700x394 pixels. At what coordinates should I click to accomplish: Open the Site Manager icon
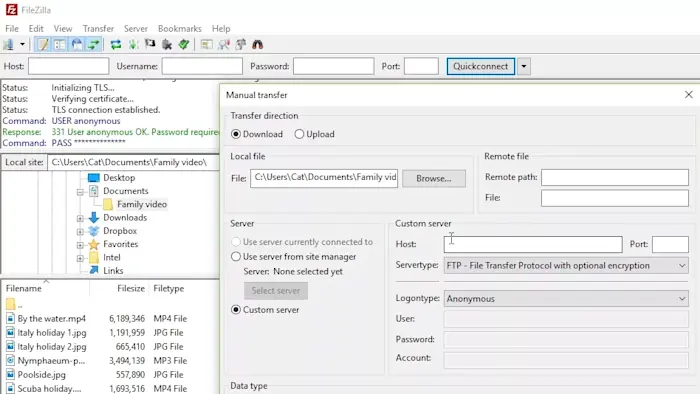tap(8, 45)
